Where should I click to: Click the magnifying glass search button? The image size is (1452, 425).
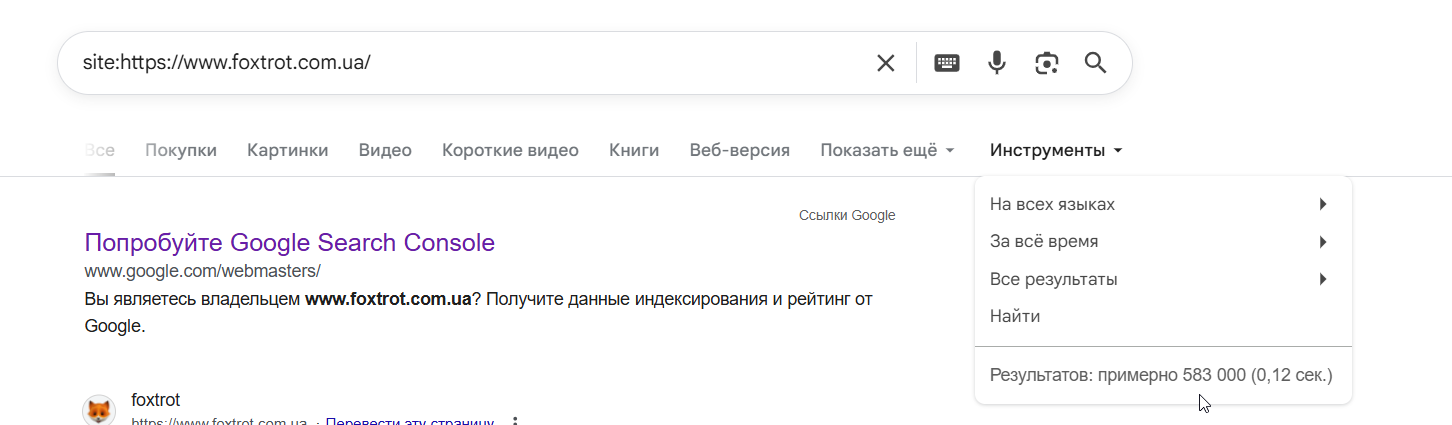[x=1095, y=63]
